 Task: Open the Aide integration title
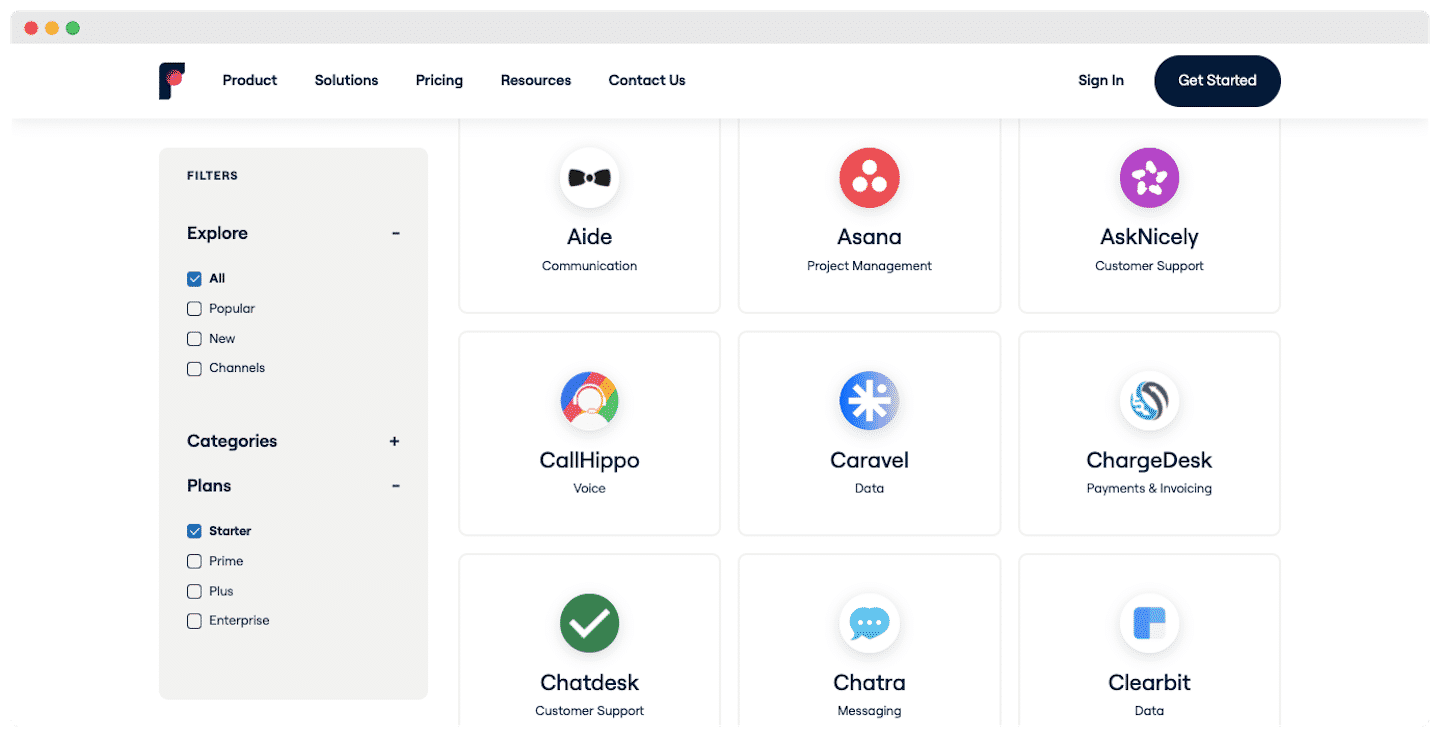pos(590,237)
